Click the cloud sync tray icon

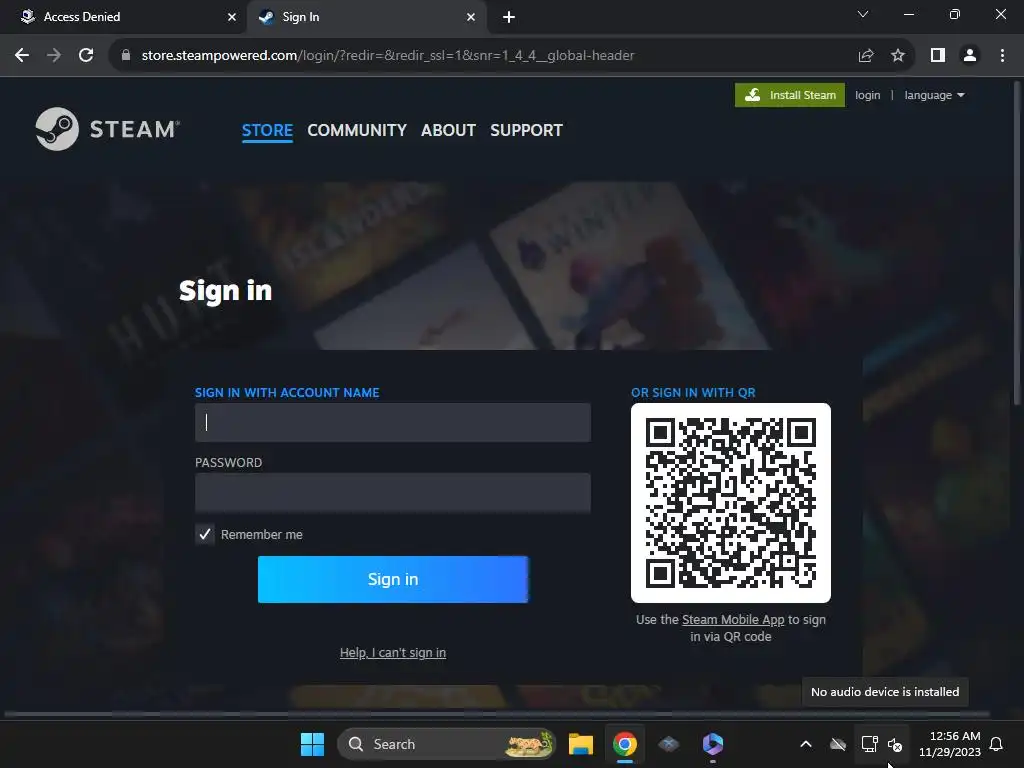(x=838, y=744)
